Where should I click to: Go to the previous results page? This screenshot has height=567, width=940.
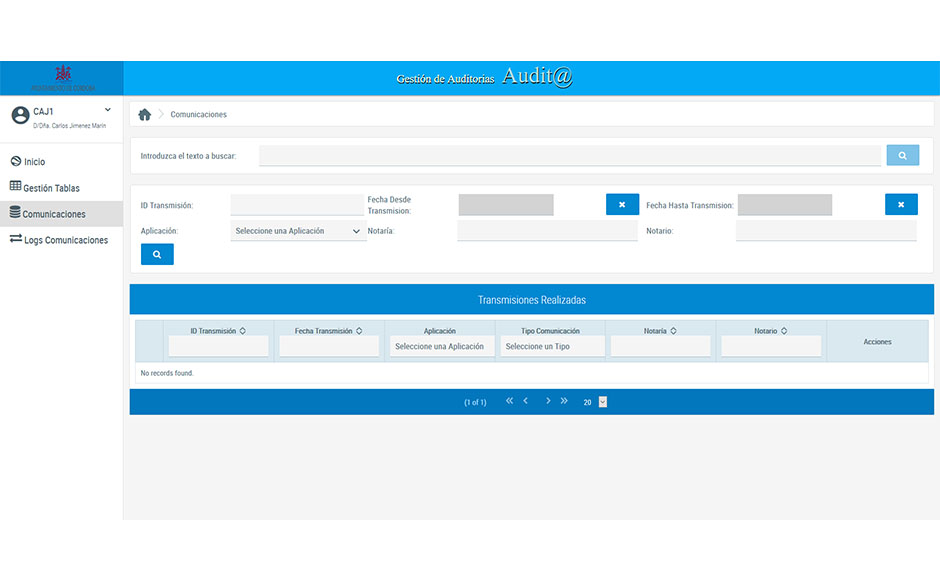coord(526,401)
